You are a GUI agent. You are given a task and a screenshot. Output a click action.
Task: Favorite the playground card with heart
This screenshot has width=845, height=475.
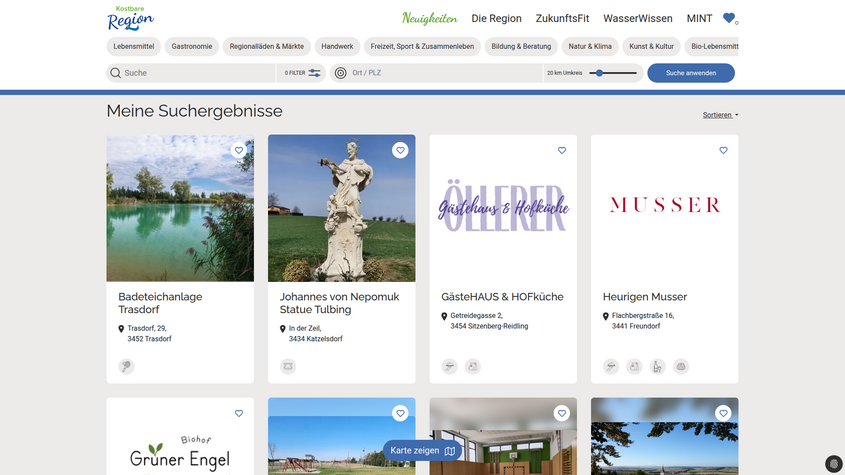point(400,414)
